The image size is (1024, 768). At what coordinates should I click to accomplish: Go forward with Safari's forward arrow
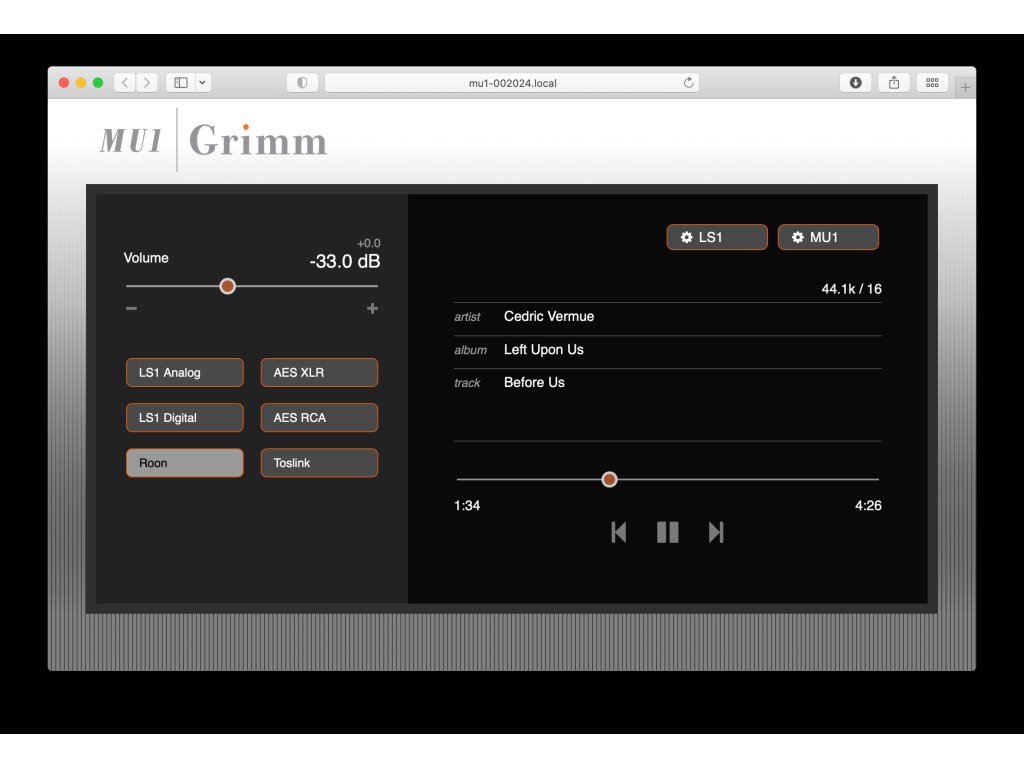click(x=147, y=82)
